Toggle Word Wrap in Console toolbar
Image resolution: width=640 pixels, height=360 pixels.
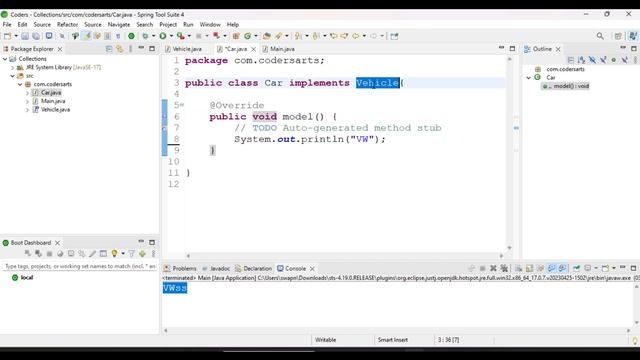click(x=540, y=268)
